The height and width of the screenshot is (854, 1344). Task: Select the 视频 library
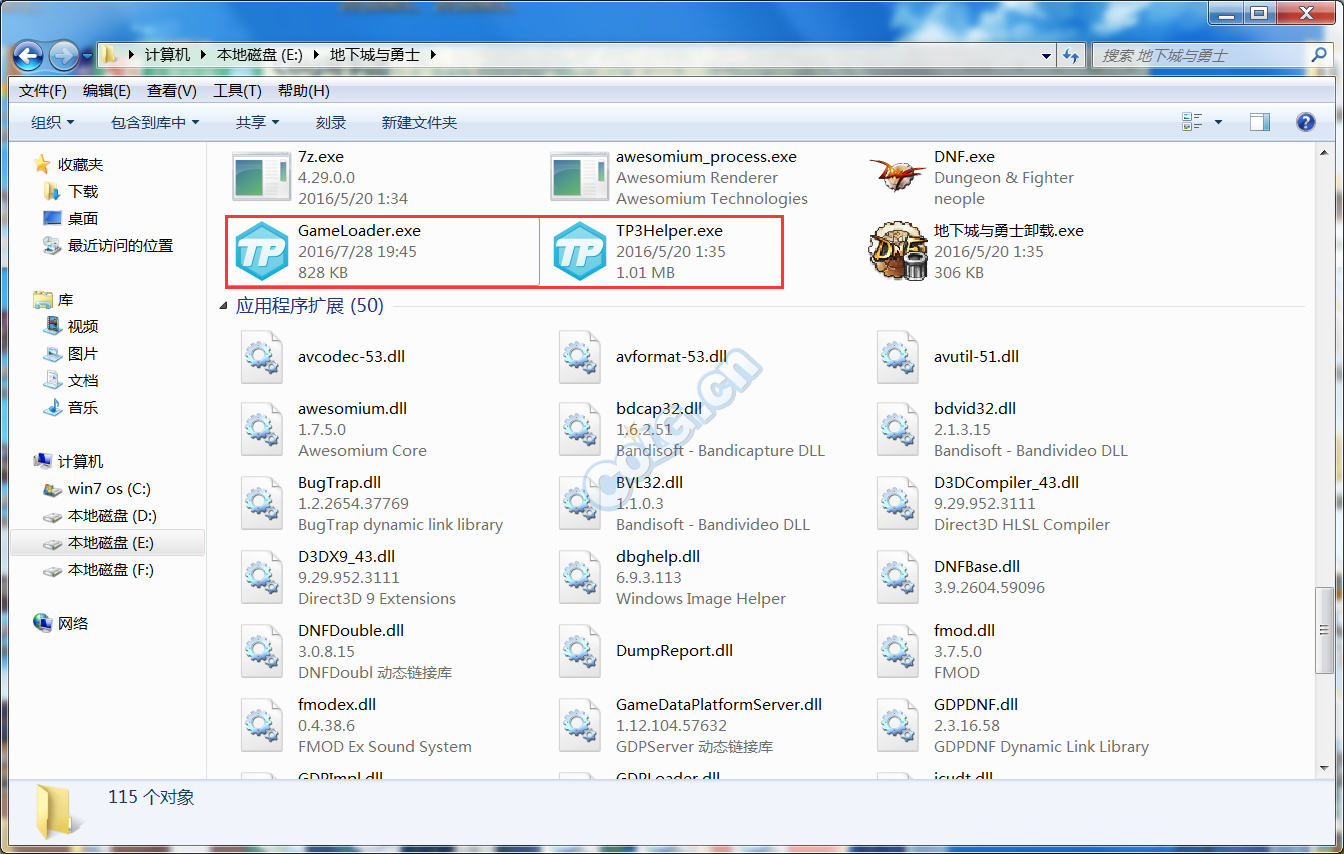72,326
